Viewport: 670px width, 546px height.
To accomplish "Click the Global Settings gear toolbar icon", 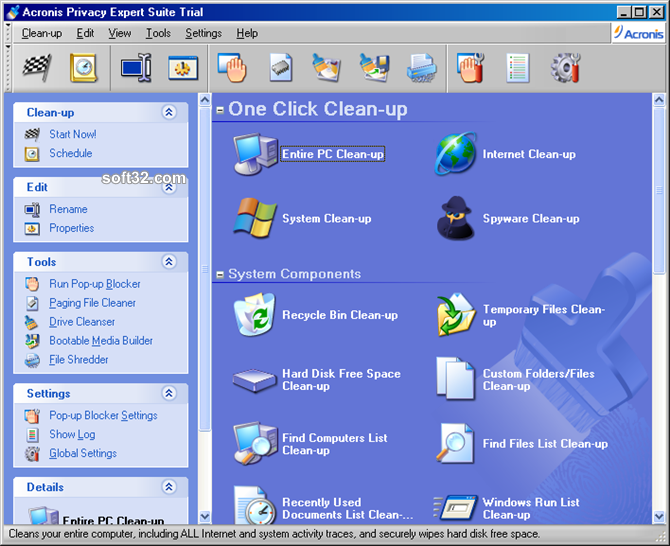I will (x=566, y=68).
